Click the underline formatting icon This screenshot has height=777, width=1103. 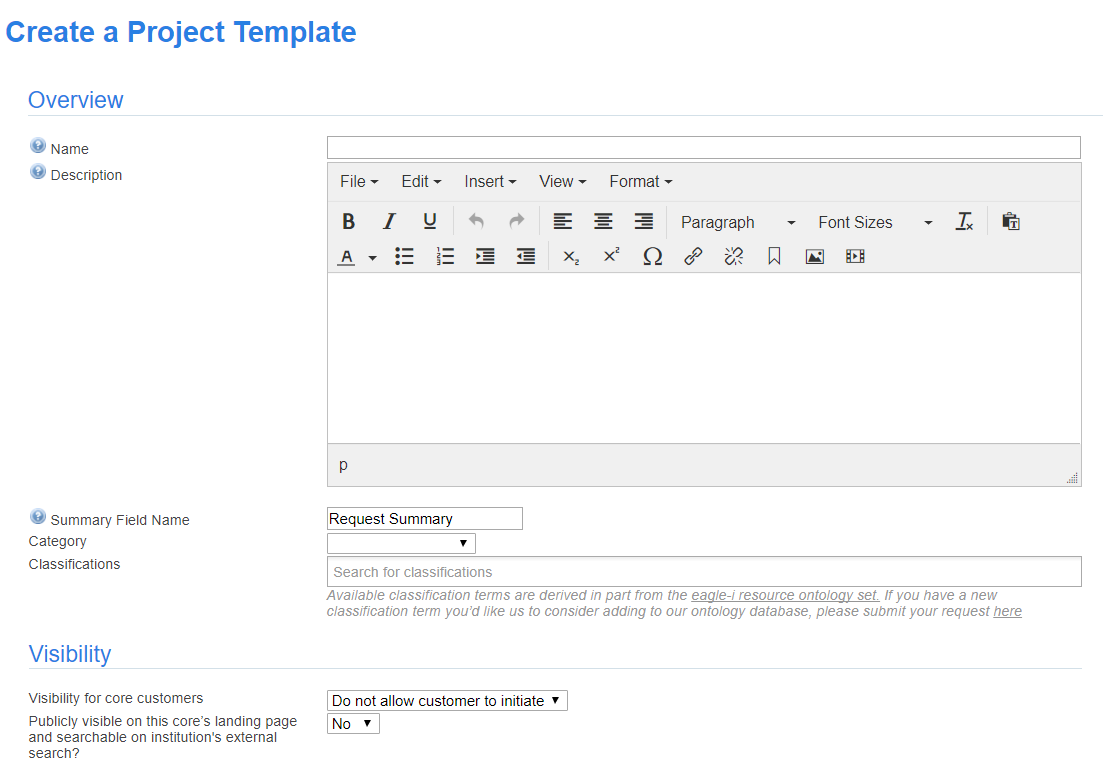(429, 222)
